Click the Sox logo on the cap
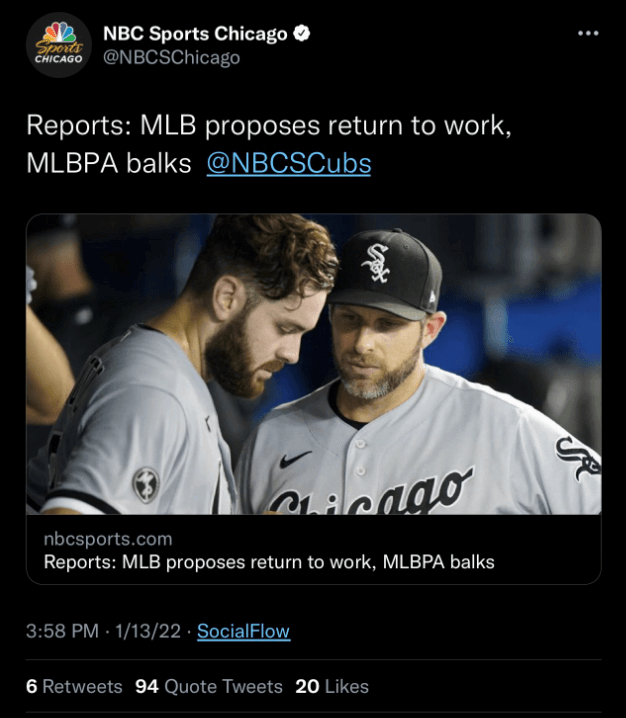 tap(377, 262)
